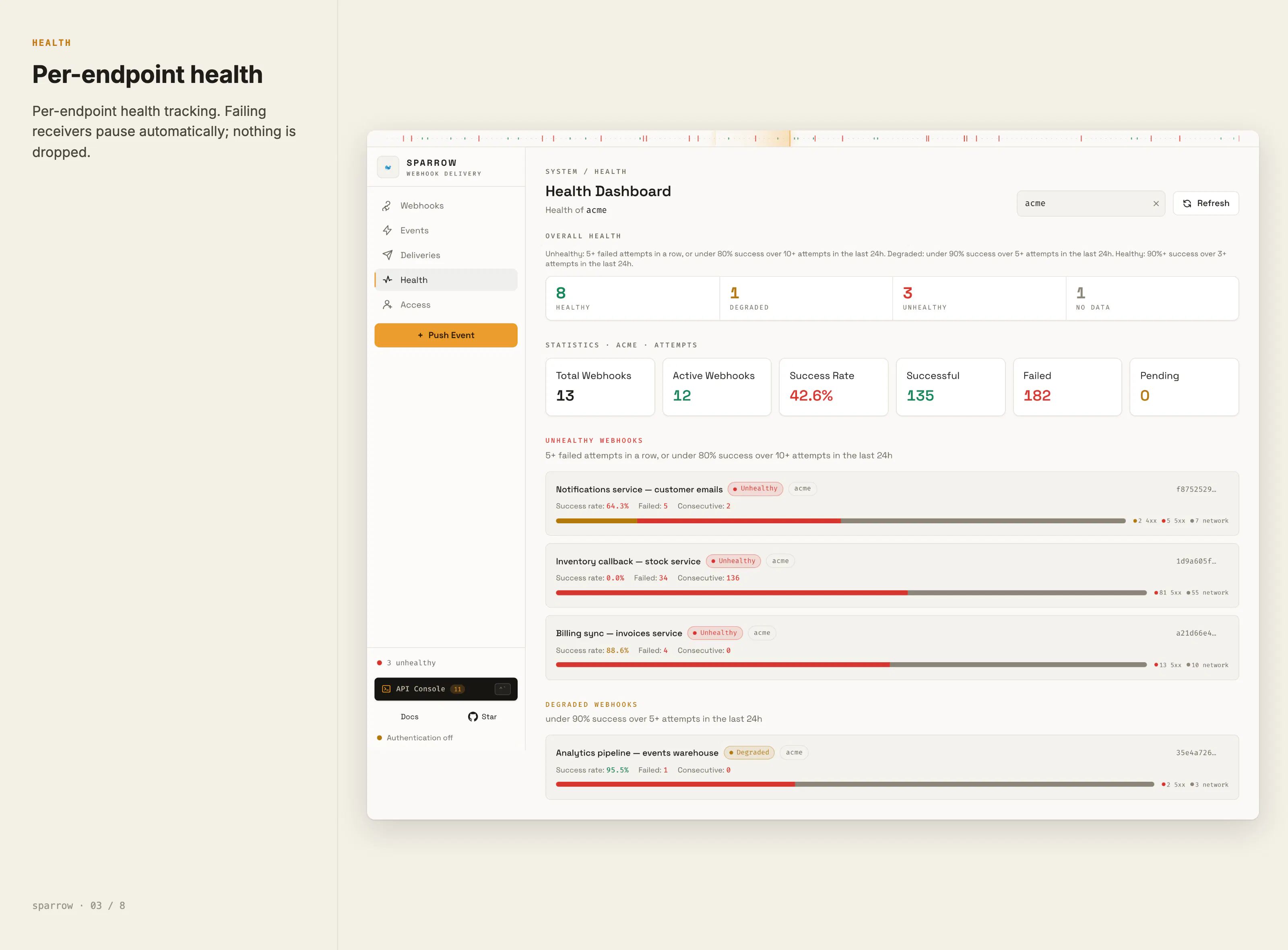Expand the API Console with the chevron

502,689
